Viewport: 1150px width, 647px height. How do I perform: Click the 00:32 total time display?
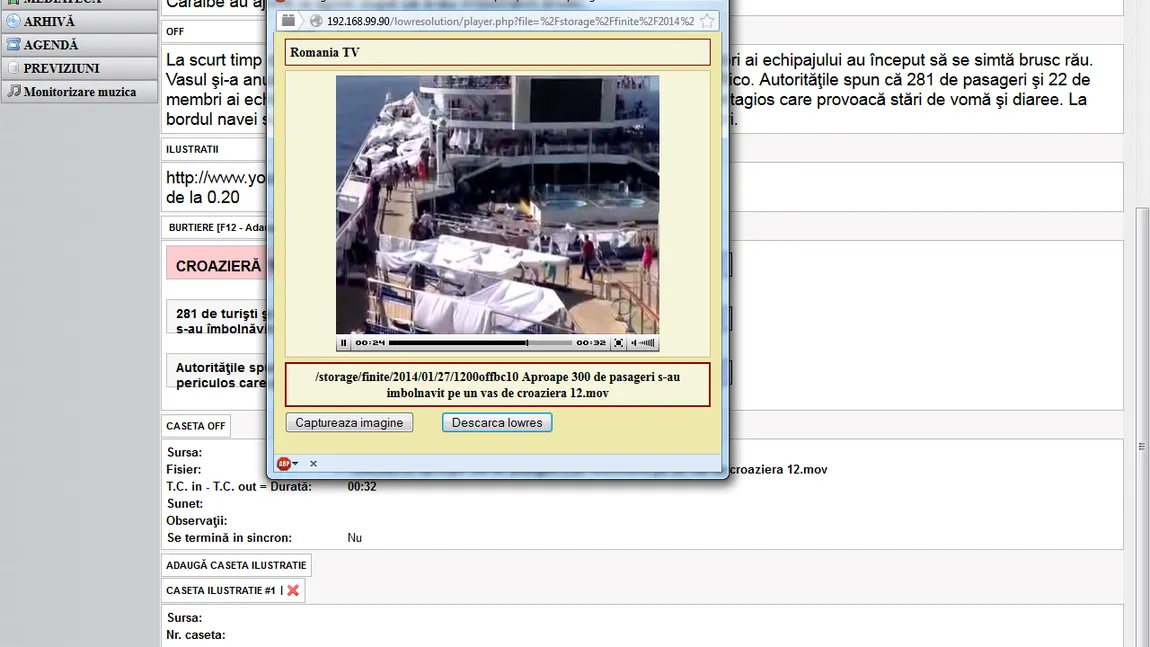590,343
